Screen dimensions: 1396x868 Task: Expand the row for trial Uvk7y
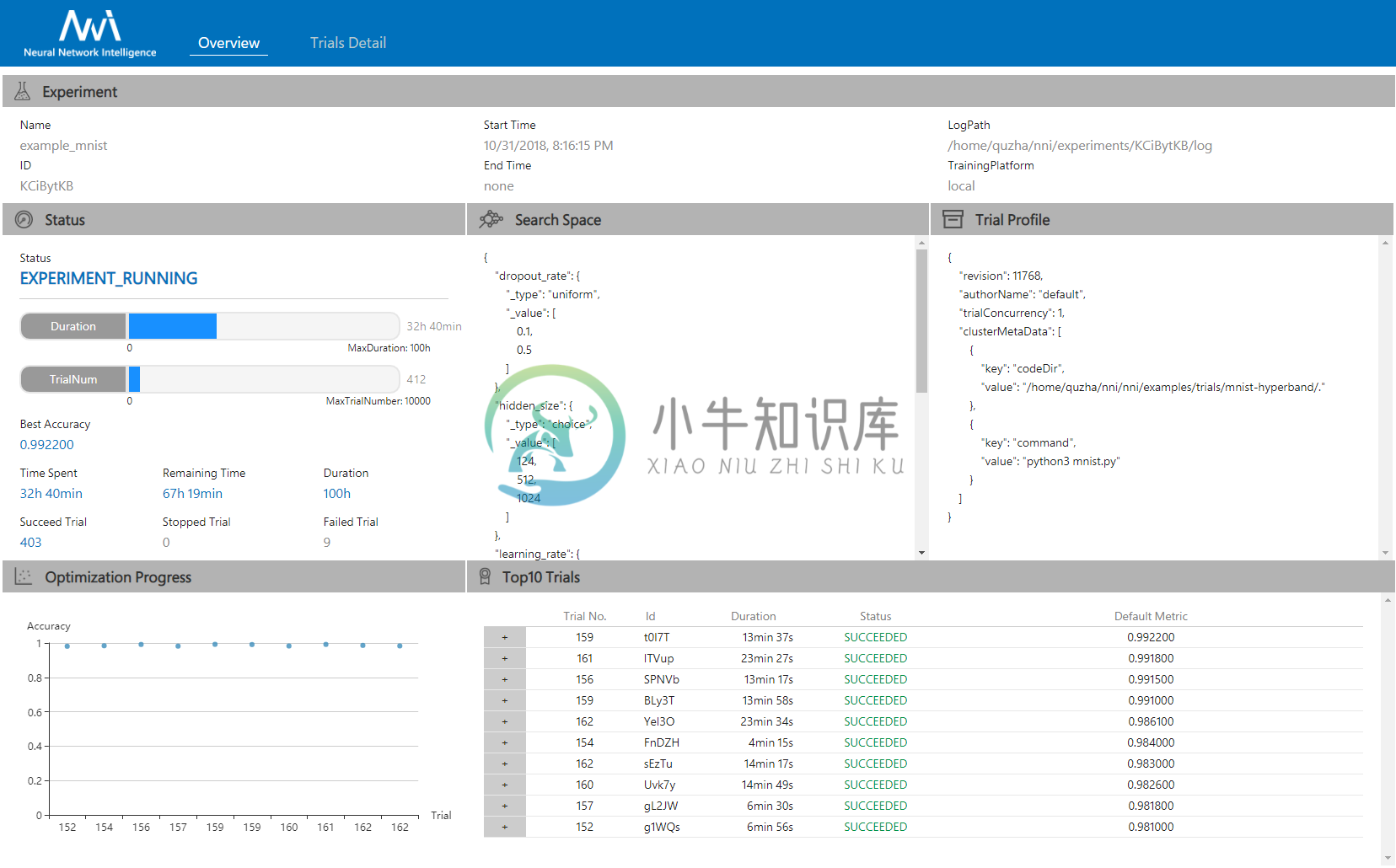coord(505,785)
